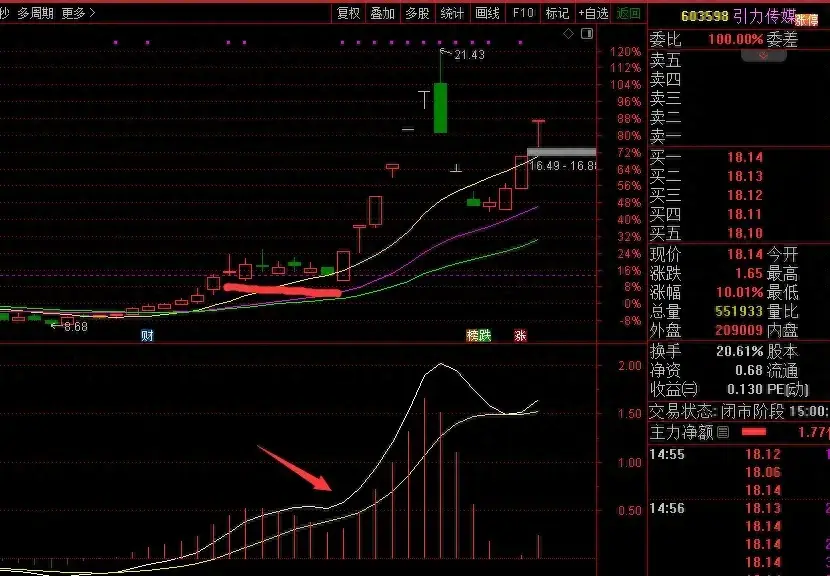The image size is (830, 576).
Task: Click the 今开 label
Action: click(783, 255)
